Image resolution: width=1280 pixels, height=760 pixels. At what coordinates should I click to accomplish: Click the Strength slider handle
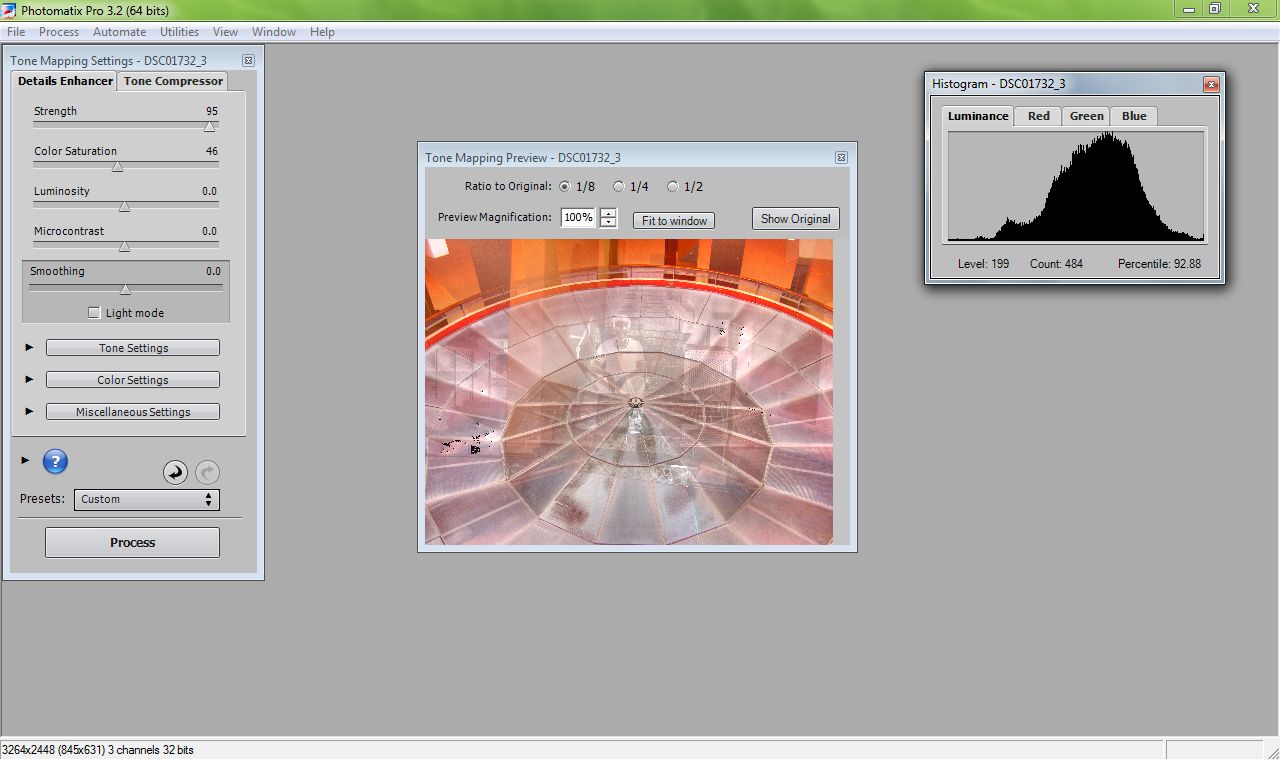click(x=209, y=127)
